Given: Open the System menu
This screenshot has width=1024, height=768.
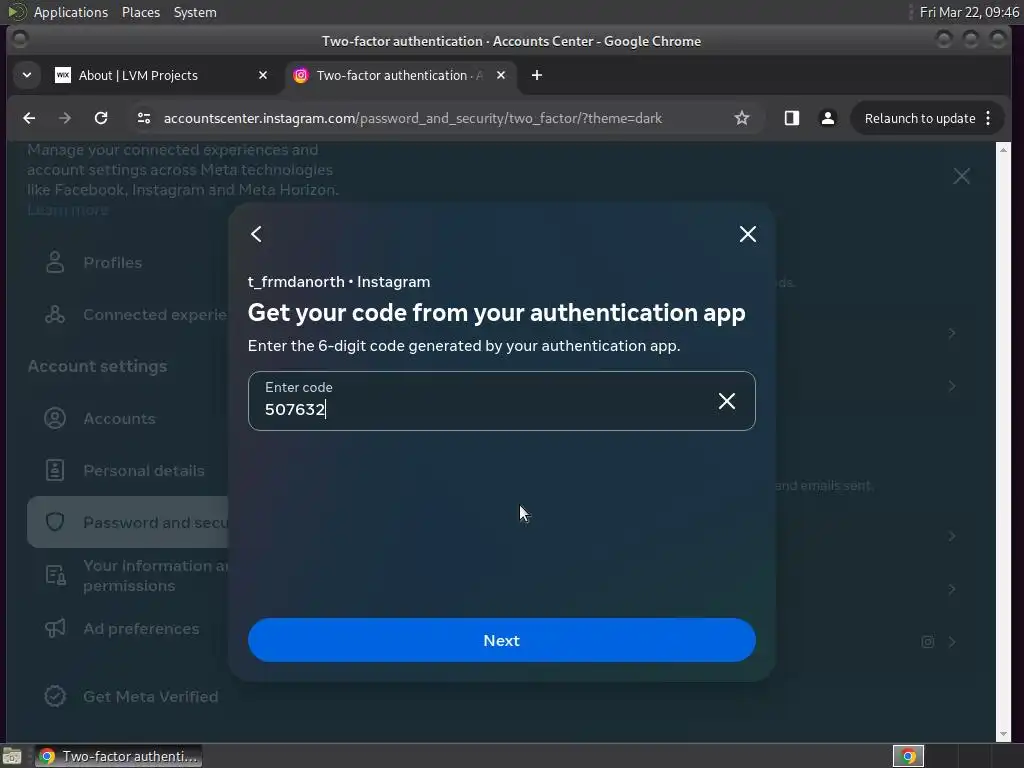Looking at the screenshot, I should 195,12.
